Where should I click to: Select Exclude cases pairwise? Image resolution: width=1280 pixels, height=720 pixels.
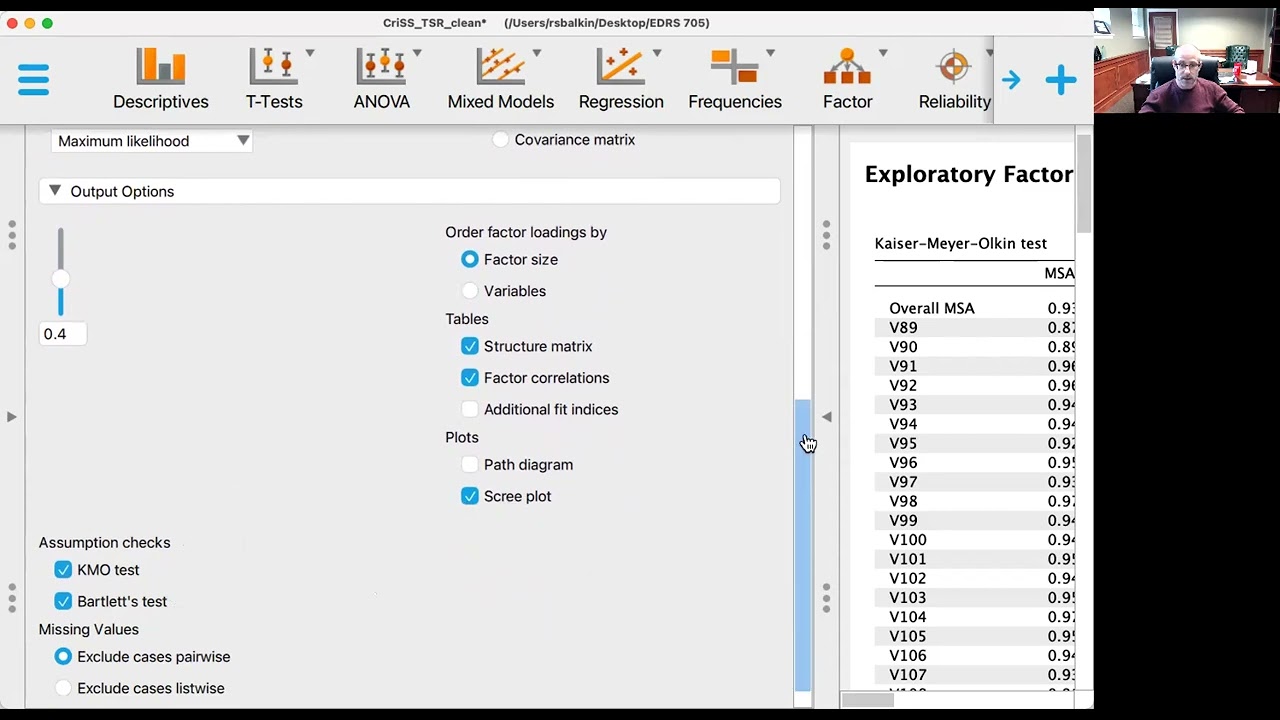click(63, 657)
